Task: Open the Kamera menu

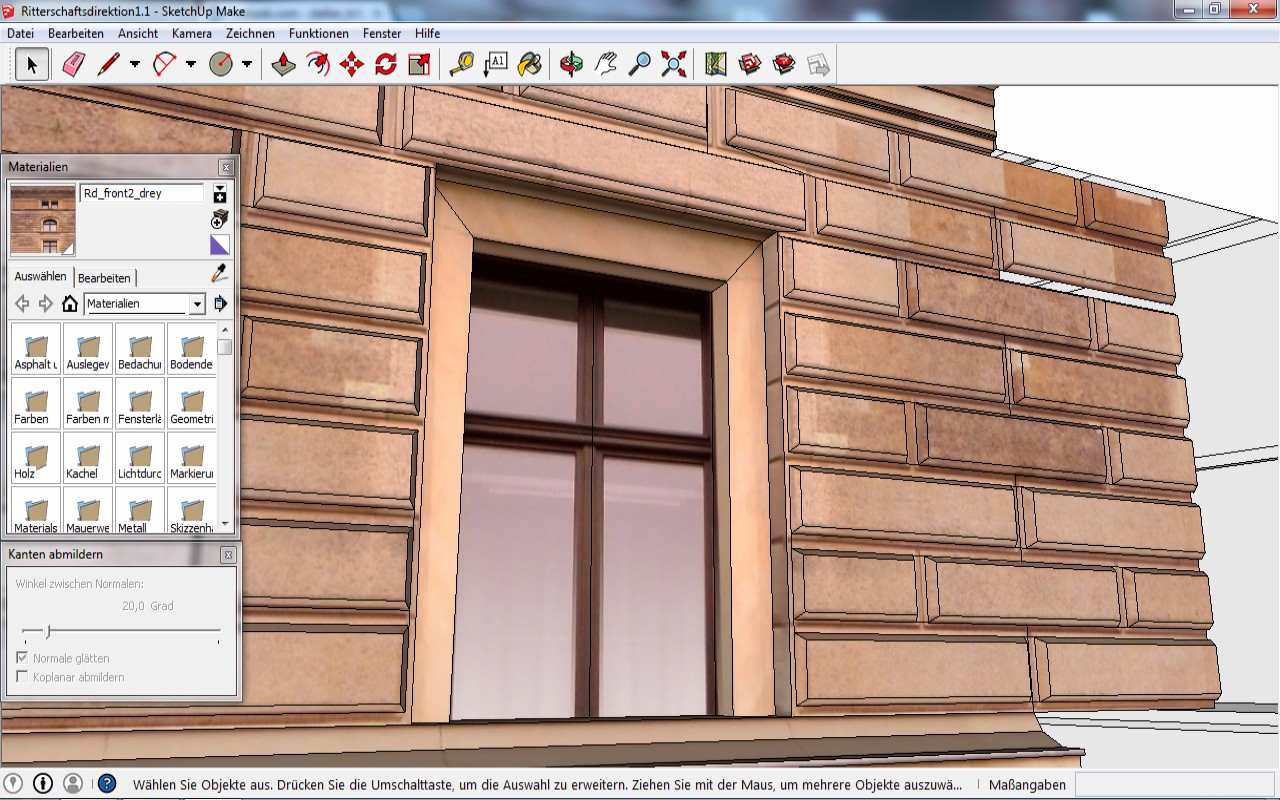Action: 191,33
